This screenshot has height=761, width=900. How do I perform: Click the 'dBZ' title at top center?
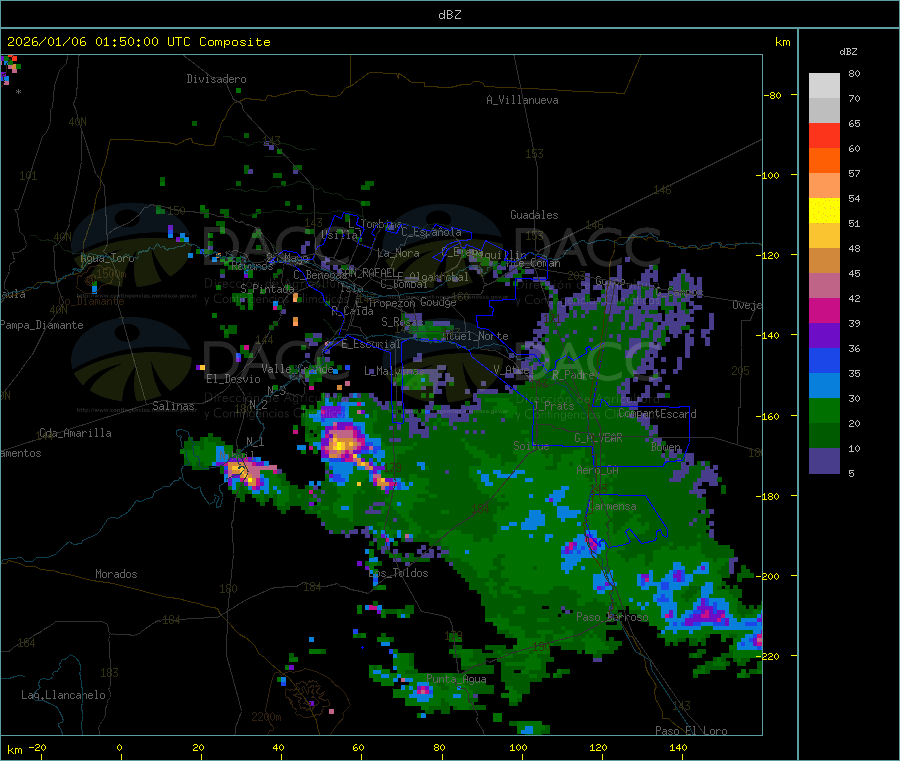[x=449, y=15]
